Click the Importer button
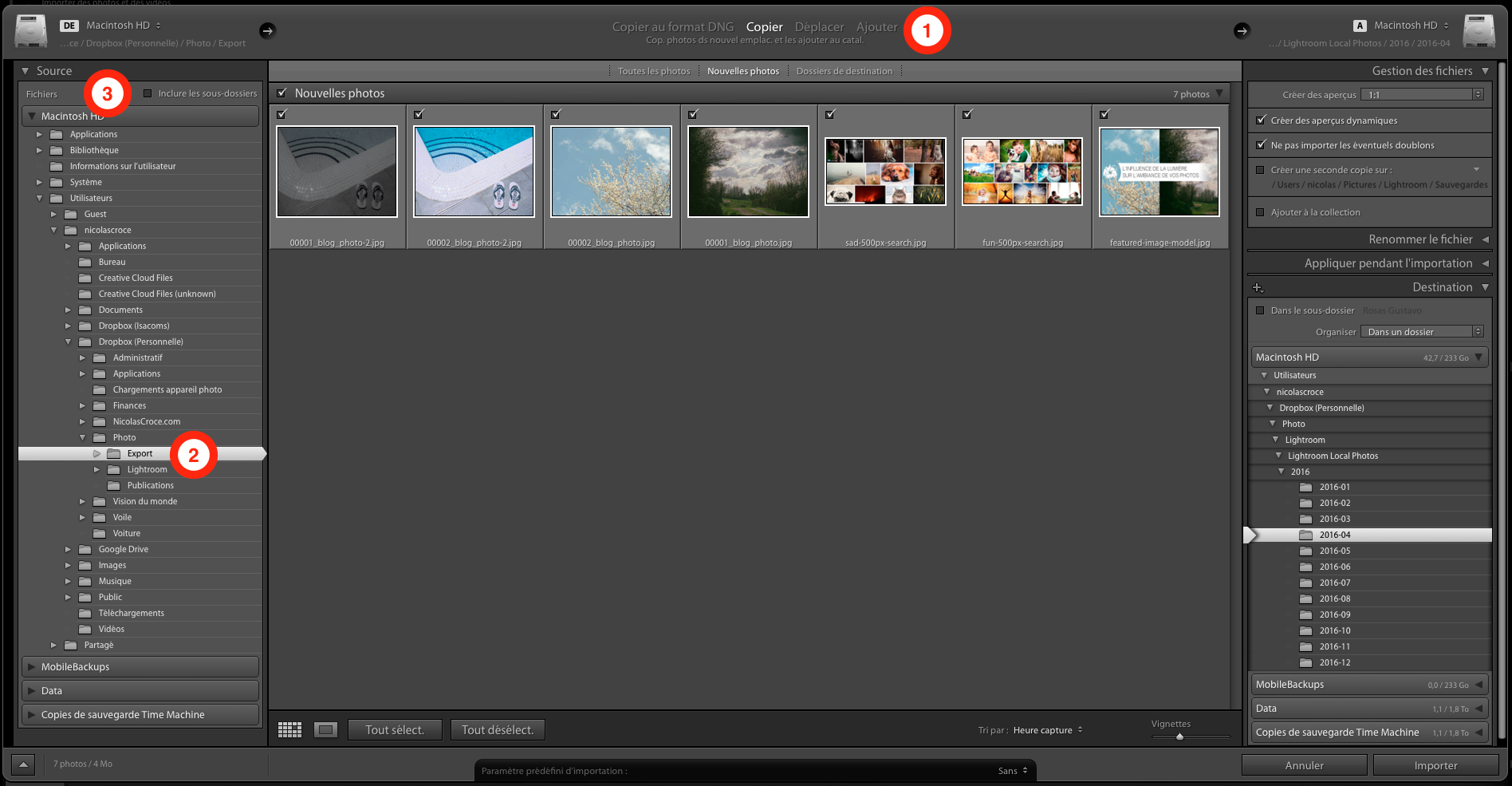Viewport: 1512px width, 786px height. click(x=1436, y=764)
